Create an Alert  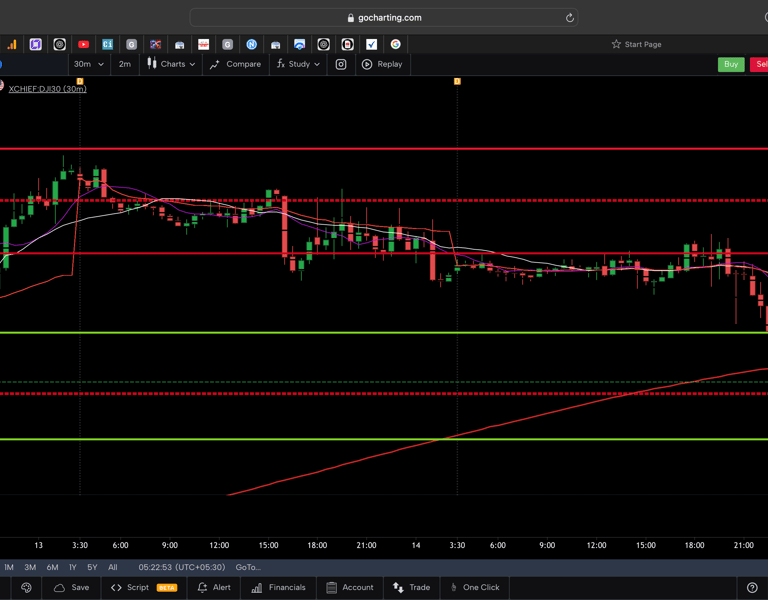[x=214, y=587]
